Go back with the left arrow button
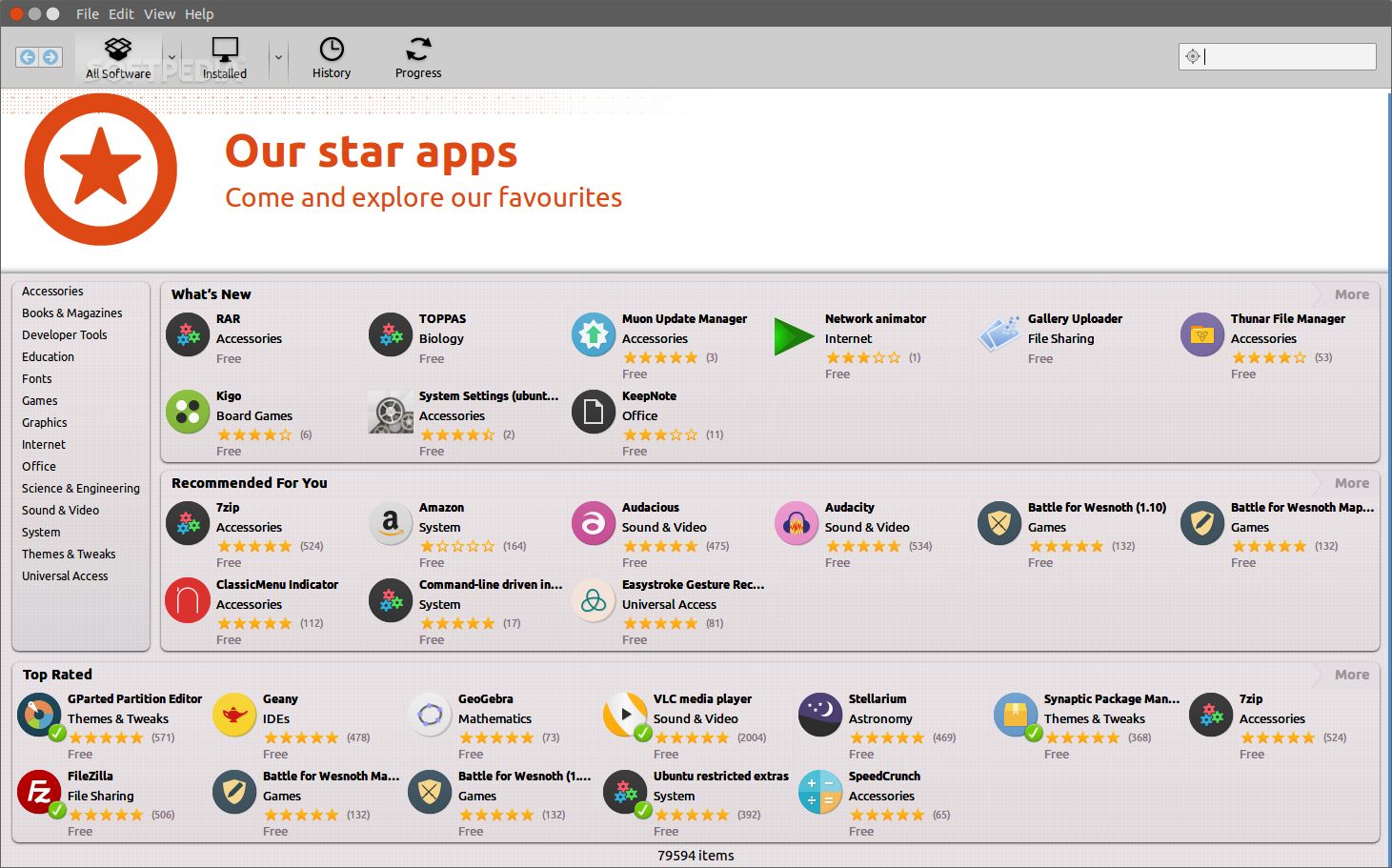The width and height of the screenshot is (1392, 868). [28, 57]
